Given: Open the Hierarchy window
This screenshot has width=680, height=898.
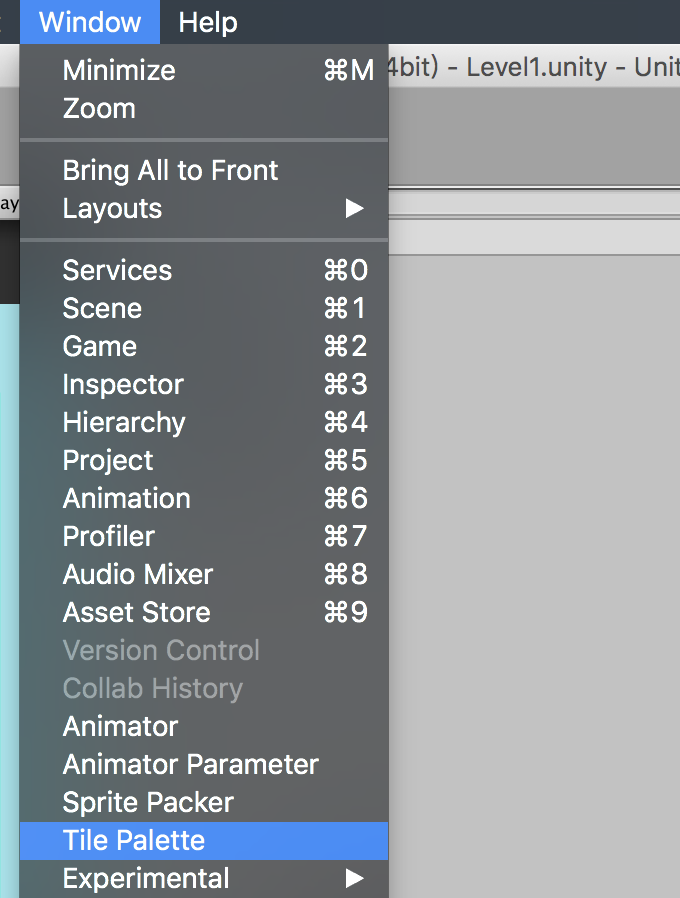Looking at the screenshot, I should click(x=124, y=422).
